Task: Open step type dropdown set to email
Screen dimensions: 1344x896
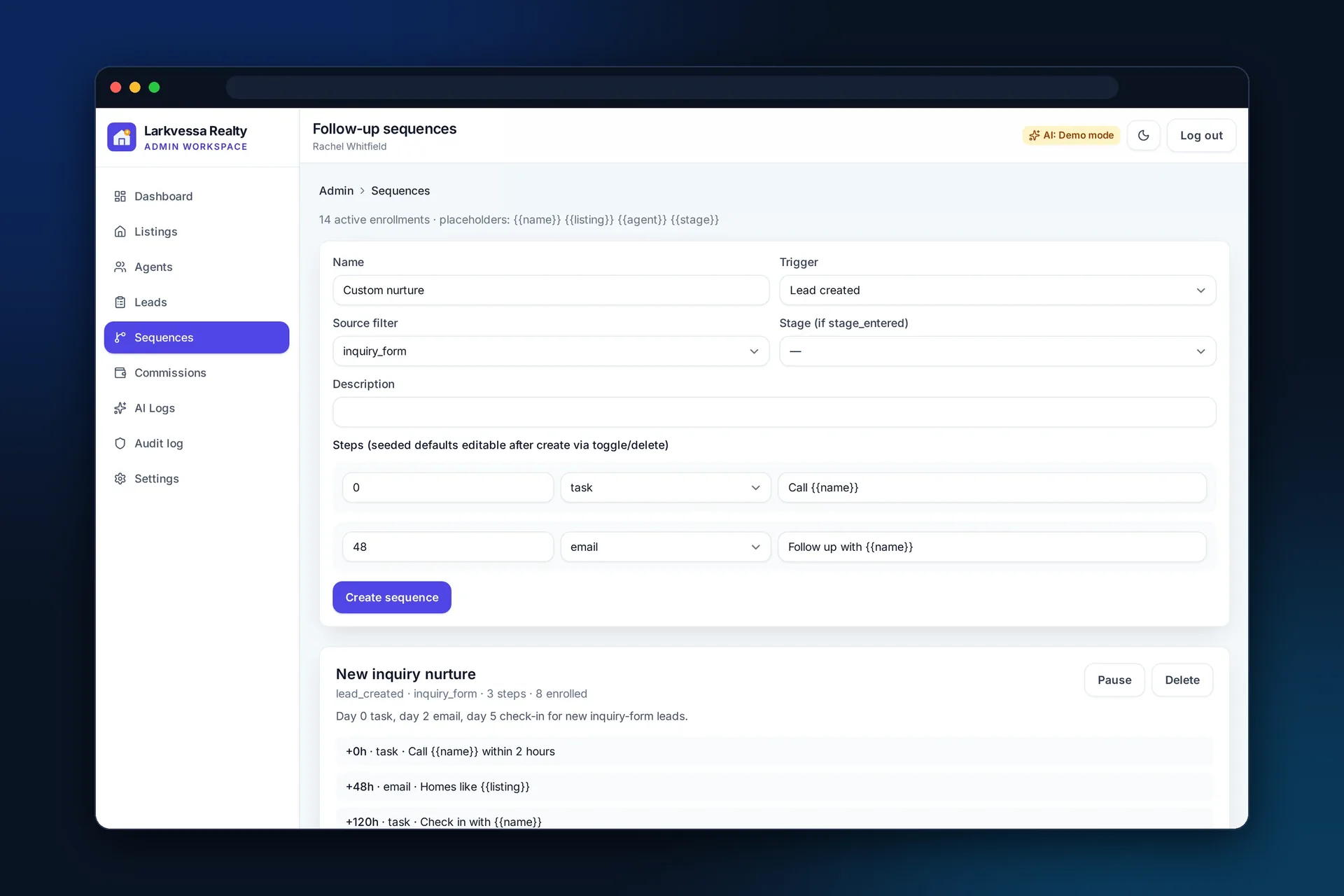Action: tap(665, 547)
